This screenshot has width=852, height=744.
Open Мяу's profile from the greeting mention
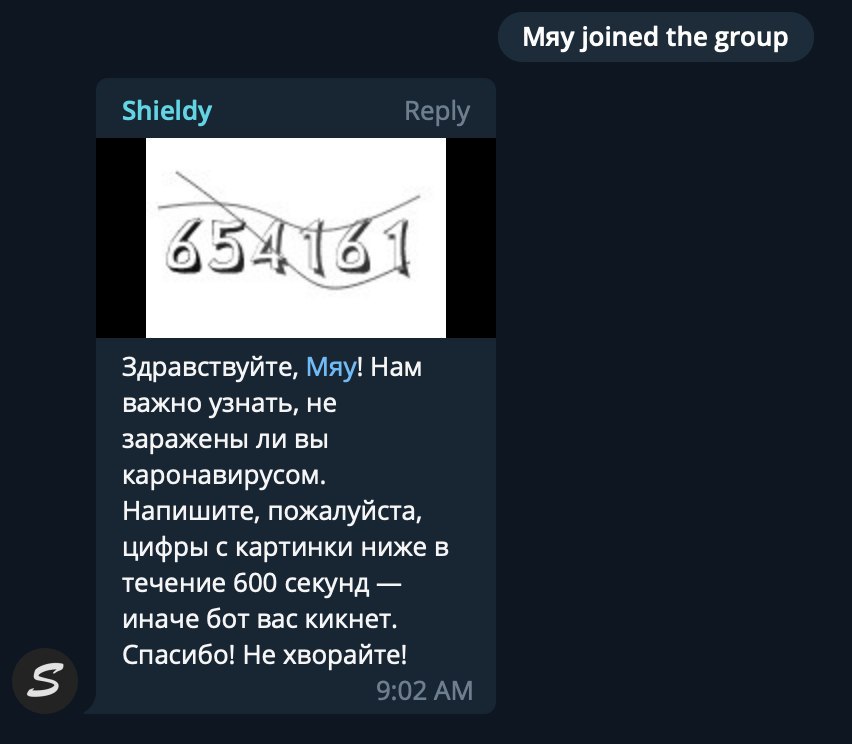coord(331,367)
